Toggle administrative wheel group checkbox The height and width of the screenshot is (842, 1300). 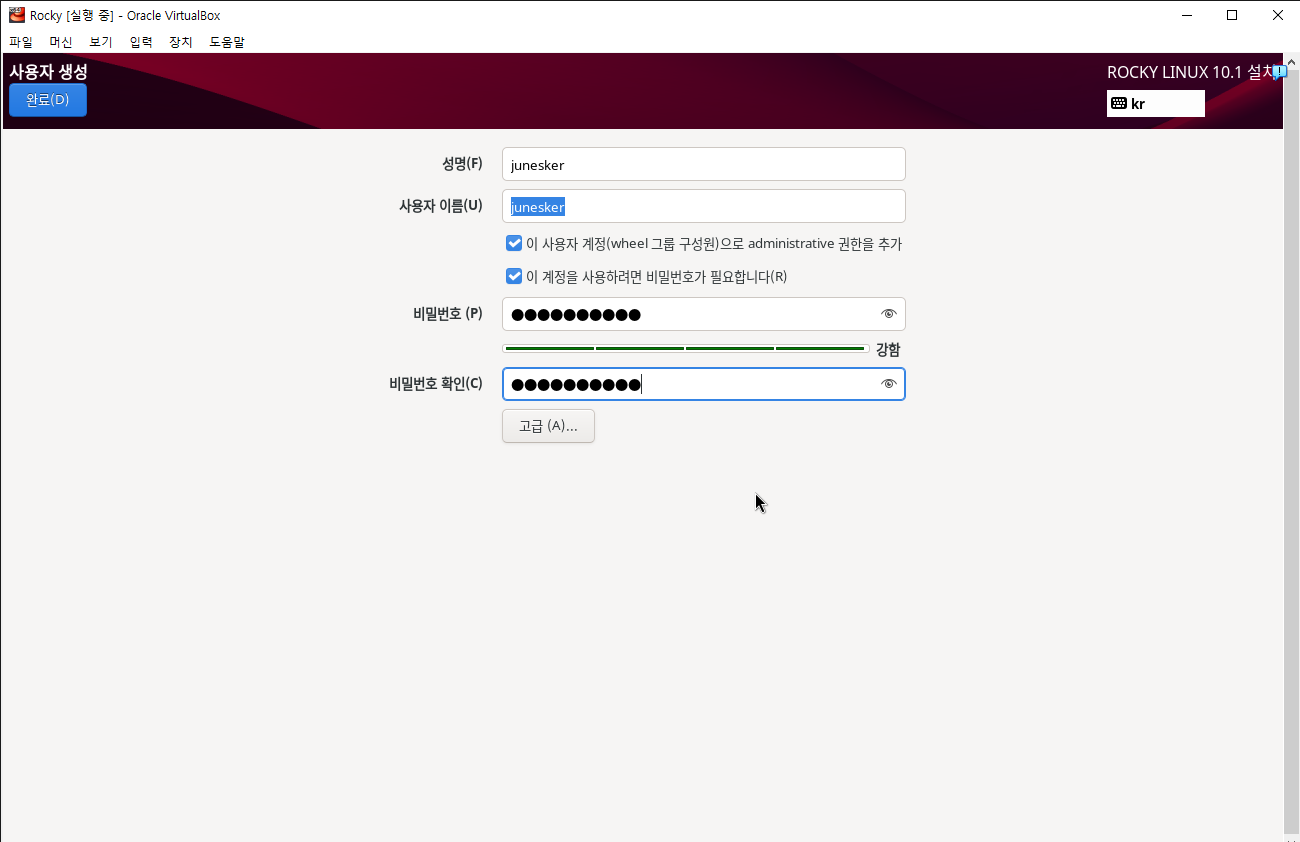tap(514, 243)
